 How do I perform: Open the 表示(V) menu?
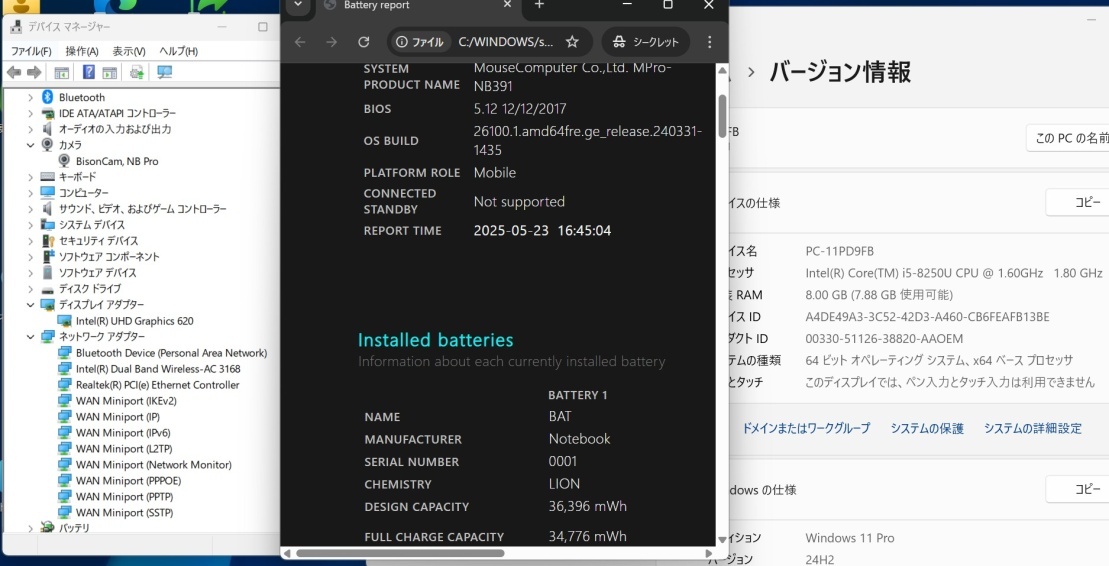click(129, 51)
